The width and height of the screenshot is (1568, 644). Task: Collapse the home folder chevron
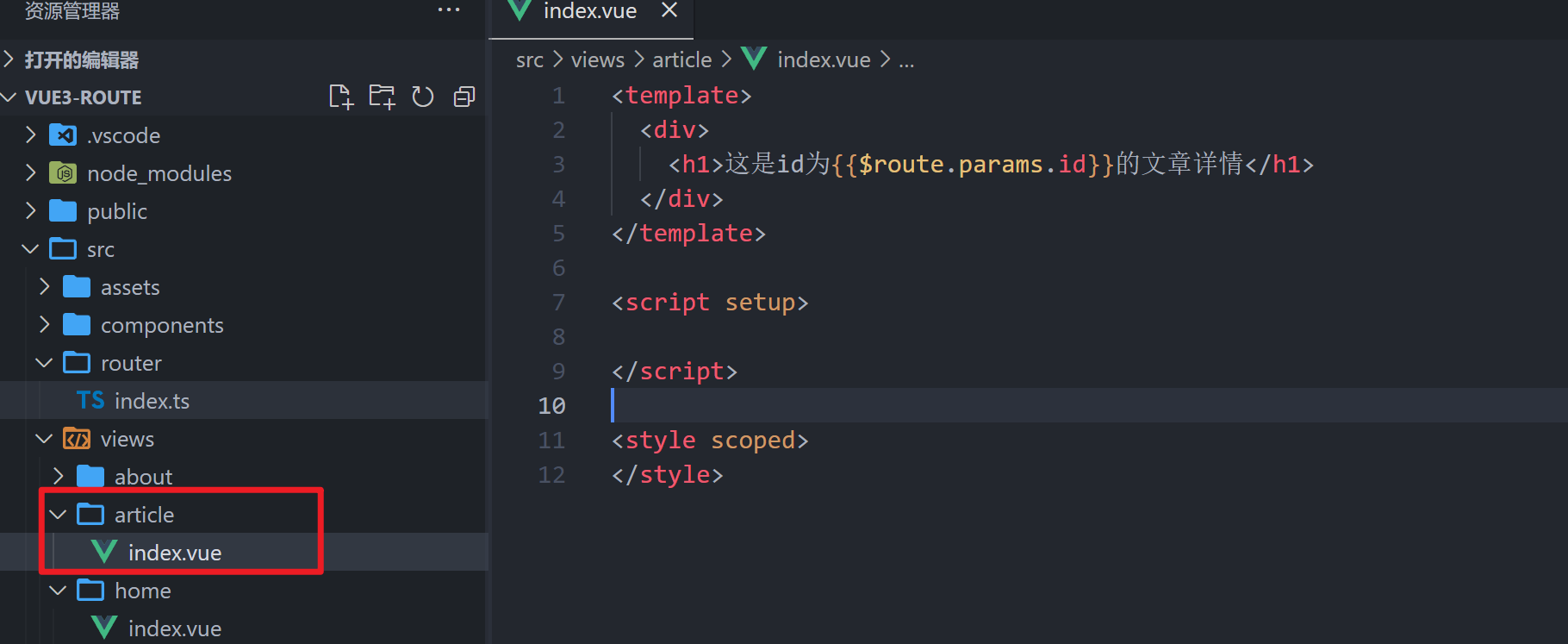(58, 591)
